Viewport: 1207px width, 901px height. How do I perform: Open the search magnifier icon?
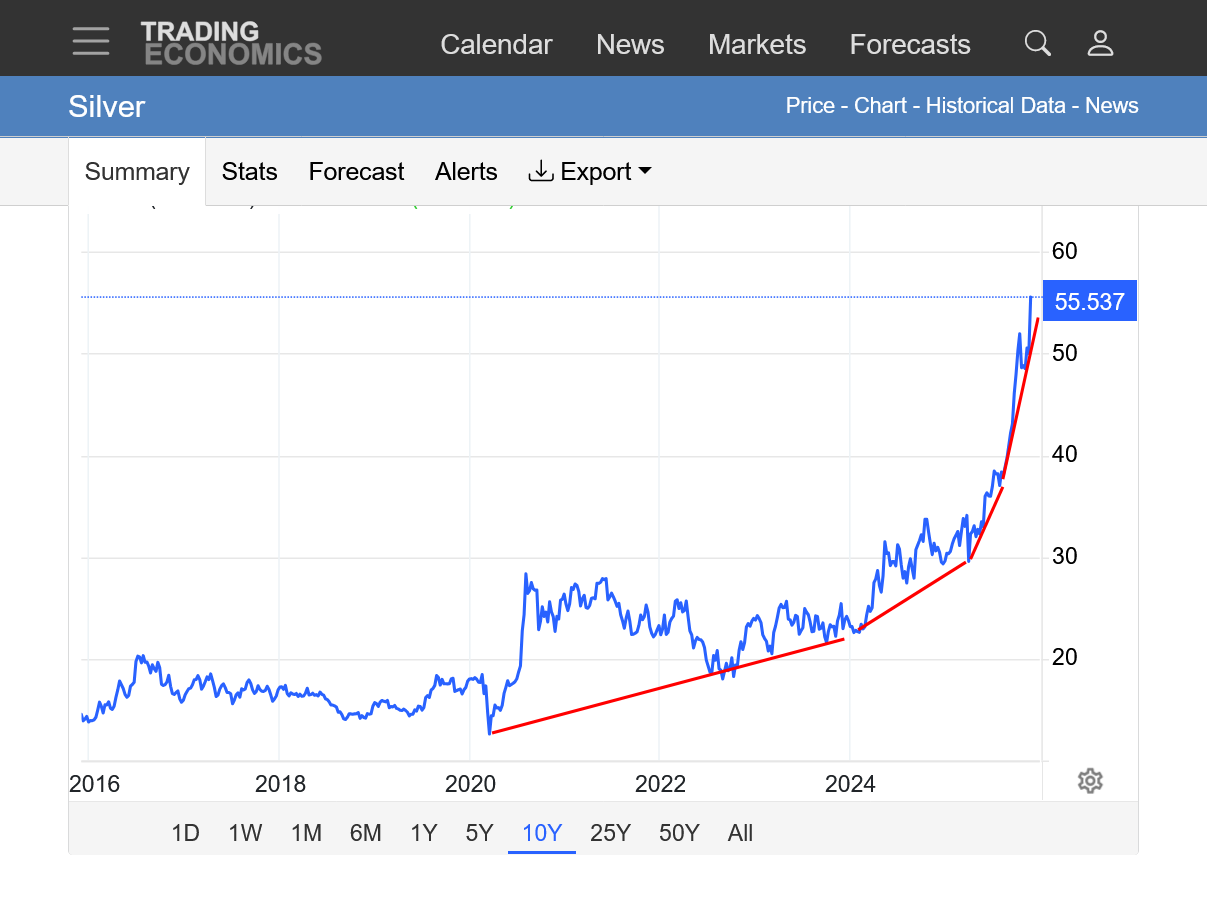coord(1038,43)
